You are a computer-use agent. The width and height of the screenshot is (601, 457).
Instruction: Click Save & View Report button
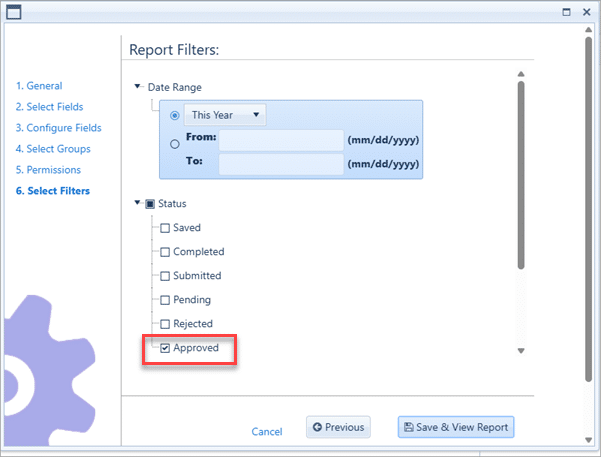tap(456, 427)
